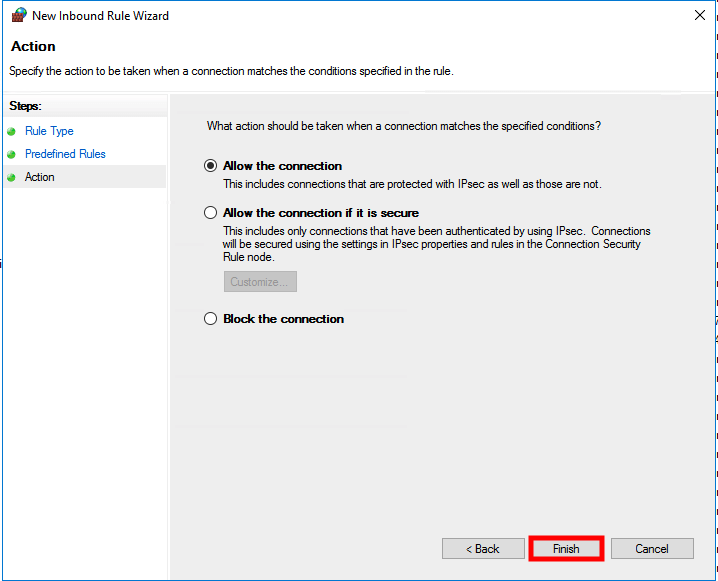Select the 'Allow the connection' radio button
This screenshot has height=581, width=718.
click(210, 166)
